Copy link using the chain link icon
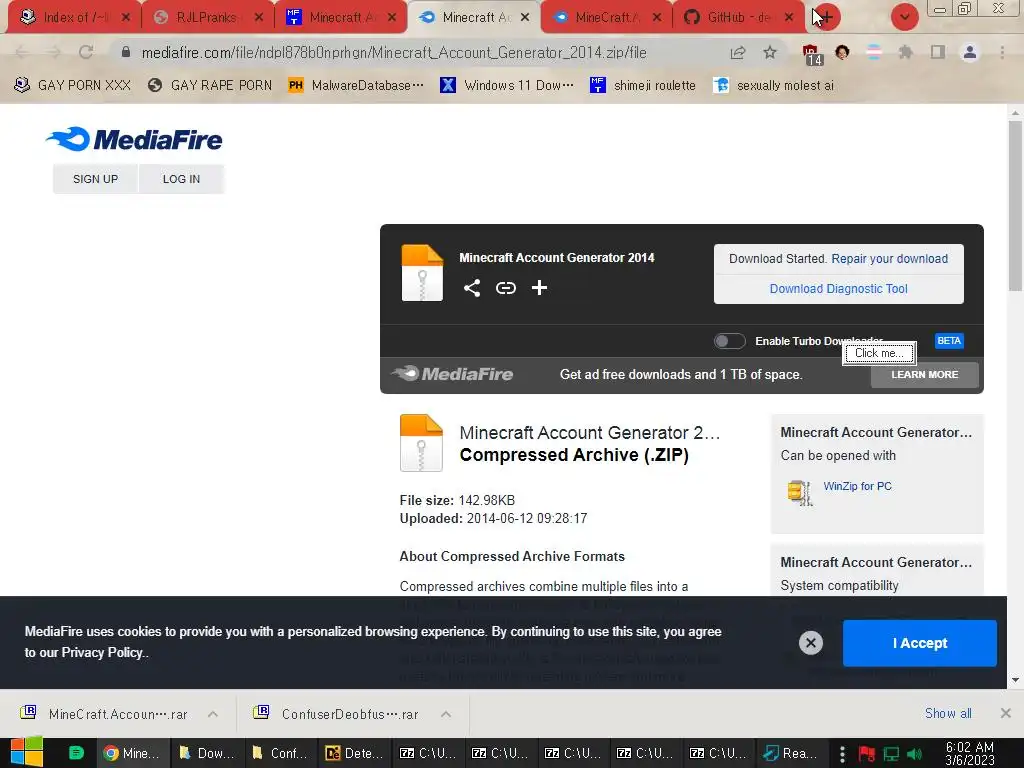Viewport: 1024px width, 768px height. click(505, 288)
